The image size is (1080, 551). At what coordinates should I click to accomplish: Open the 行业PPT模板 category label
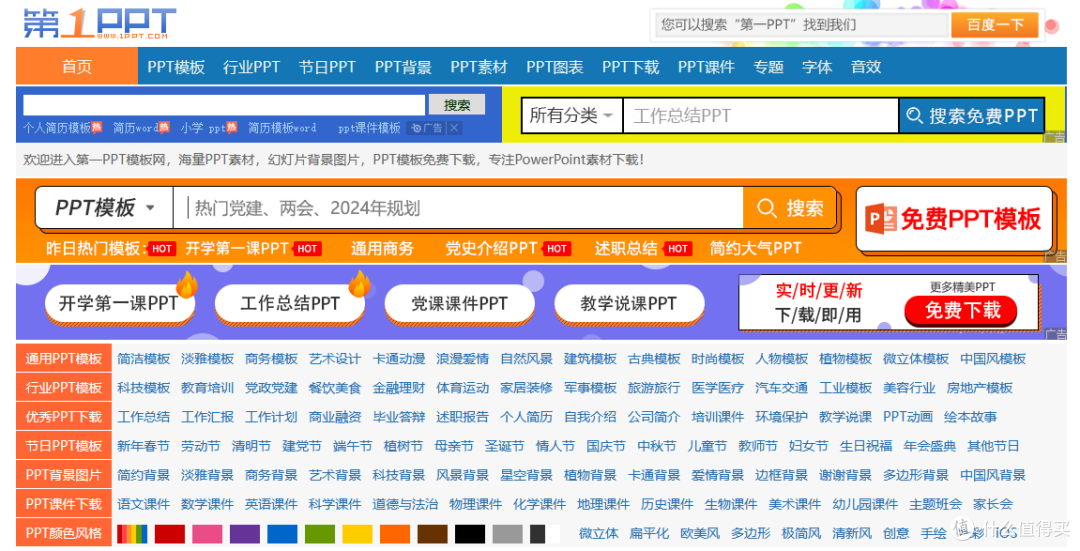click(64, 388)
